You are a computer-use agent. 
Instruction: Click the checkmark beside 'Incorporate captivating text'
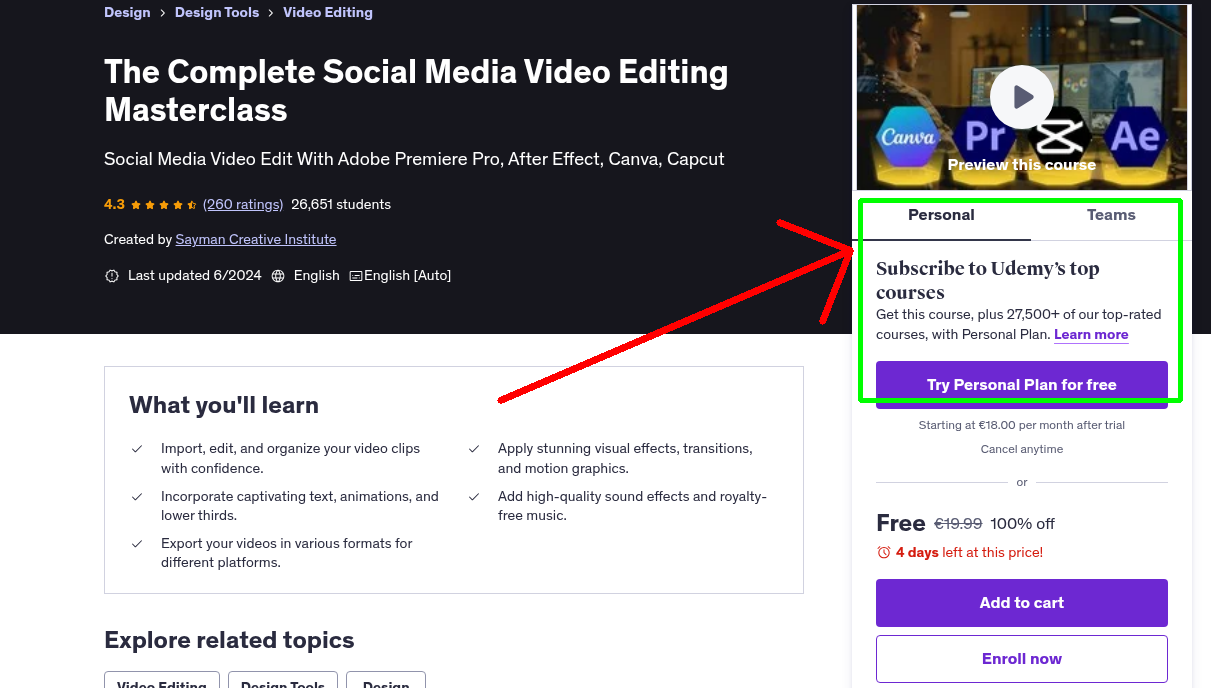click(x=137, y=497)
